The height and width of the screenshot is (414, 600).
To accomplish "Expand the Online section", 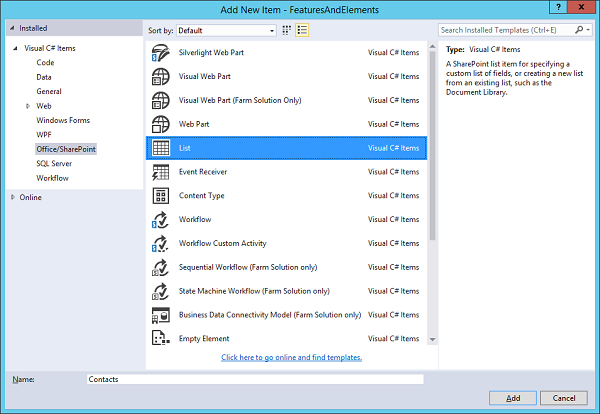I will tap(13, 197).
